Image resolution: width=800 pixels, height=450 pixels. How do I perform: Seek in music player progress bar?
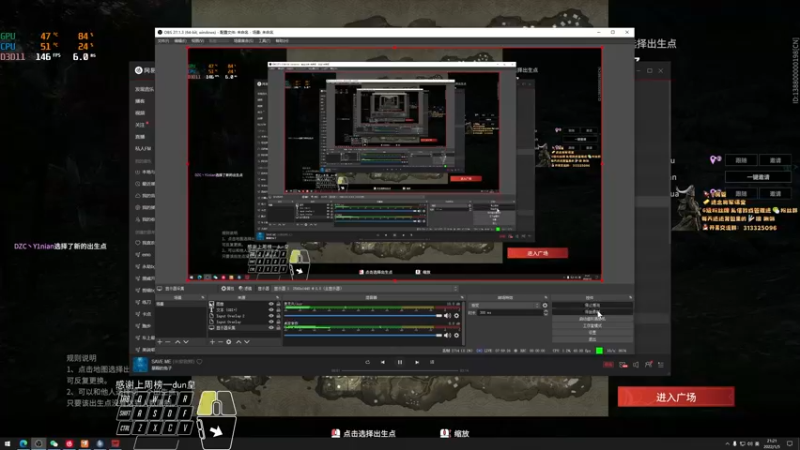coord(400,371)
